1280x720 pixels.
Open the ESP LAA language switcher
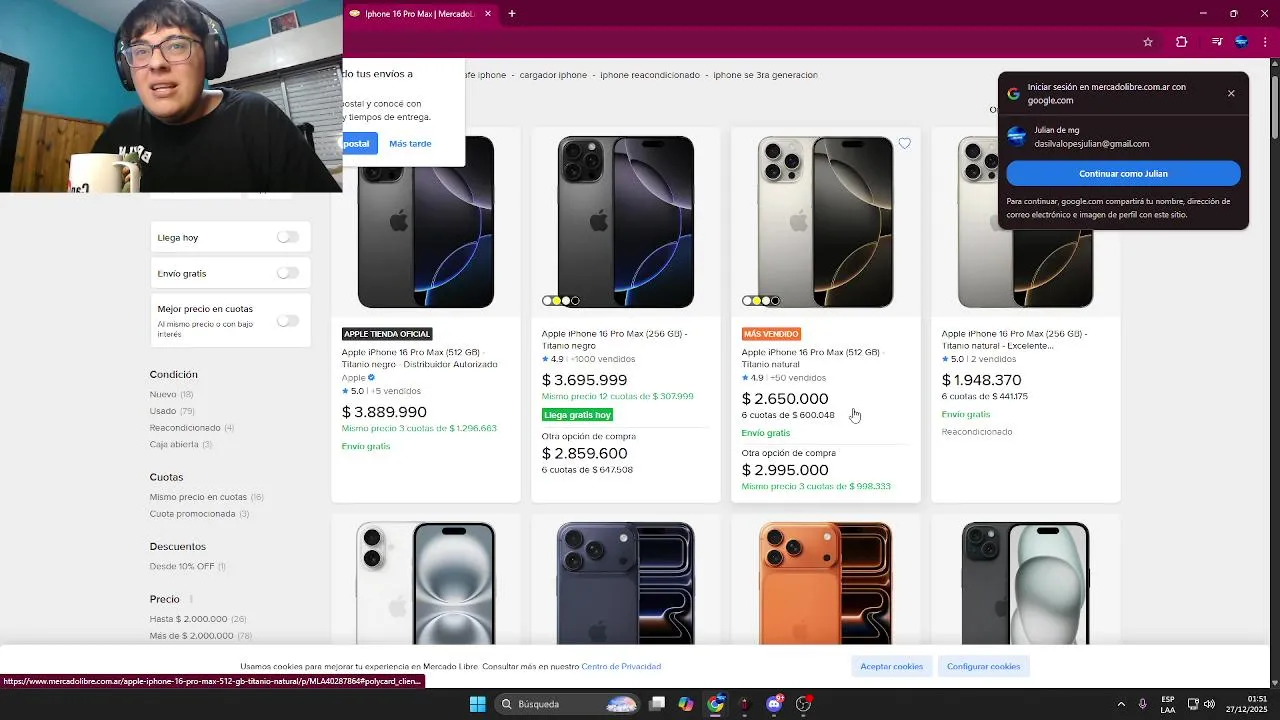tap(1168, 704)
